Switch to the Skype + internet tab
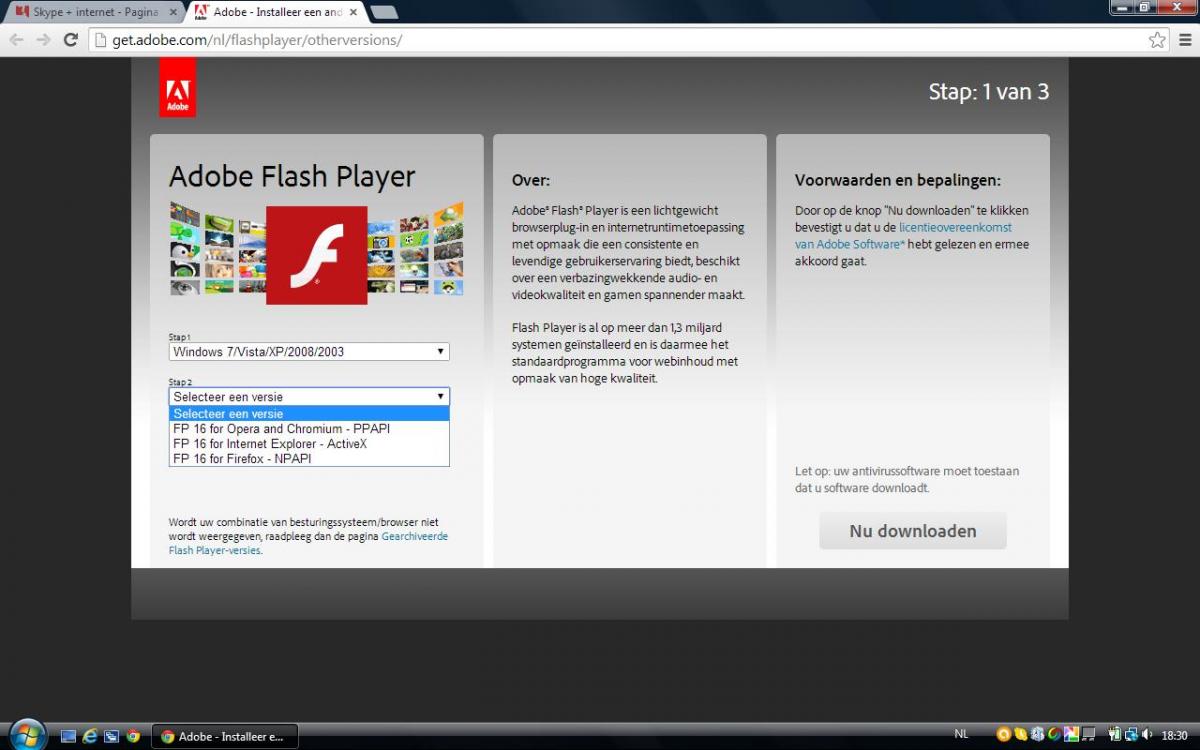The width and height of the screenshot is (1200, 750). [95, 12]
